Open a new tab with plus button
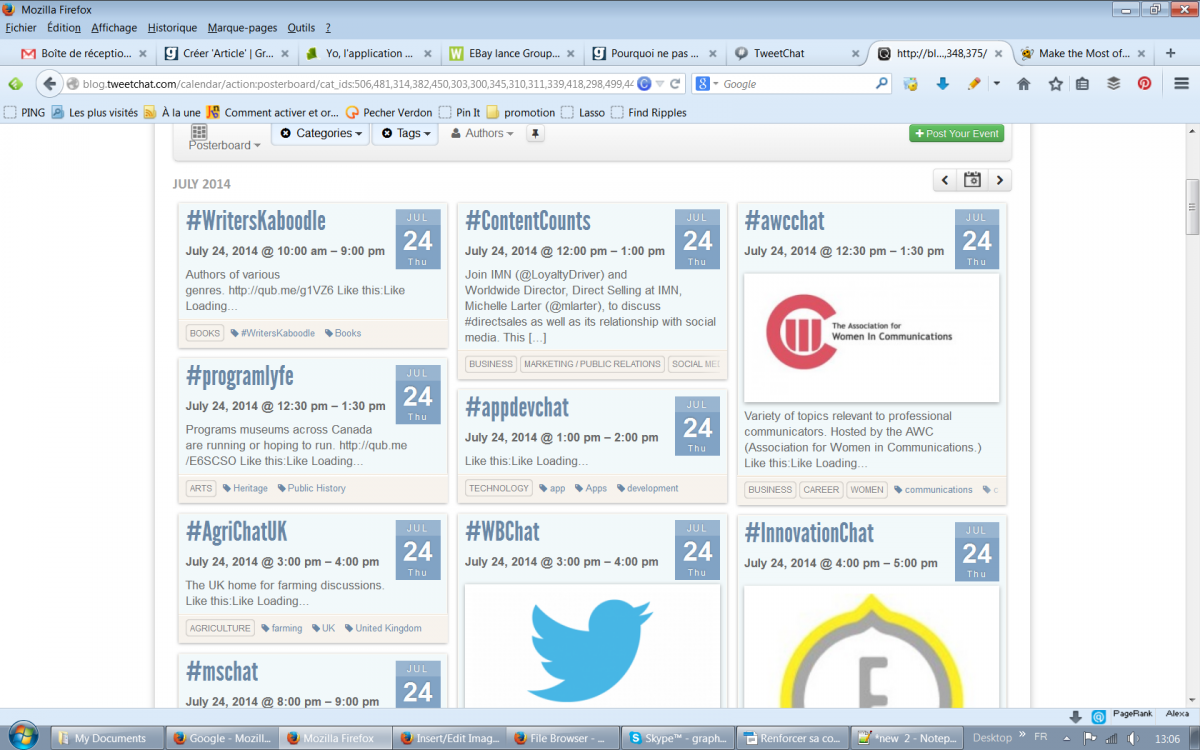This screenshot has height=750, width=1200. (1170, 53)
